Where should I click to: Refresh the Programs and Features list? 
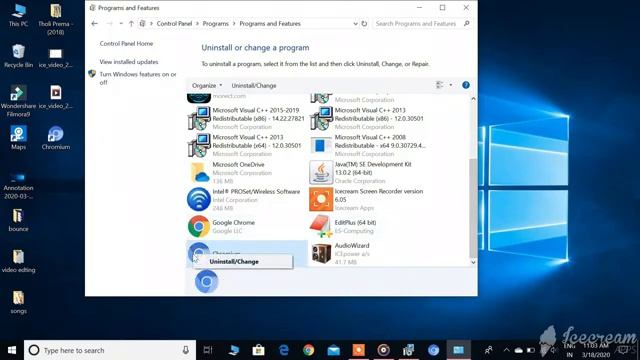(x=364, y=24)
